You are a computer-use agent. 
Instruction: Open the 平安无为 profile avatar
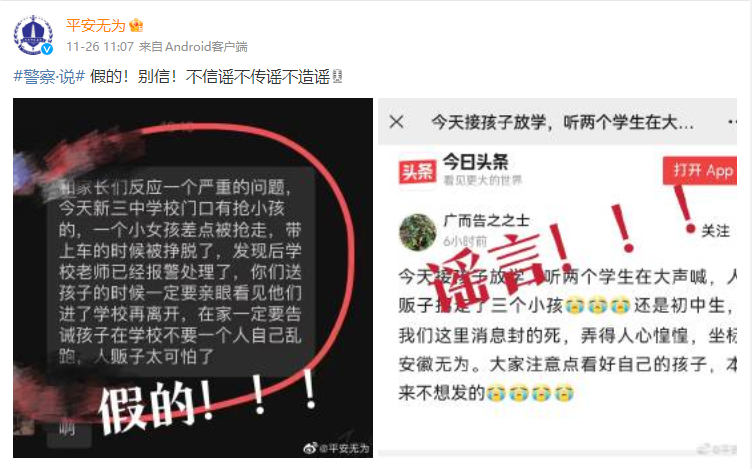tap(33, 35)
